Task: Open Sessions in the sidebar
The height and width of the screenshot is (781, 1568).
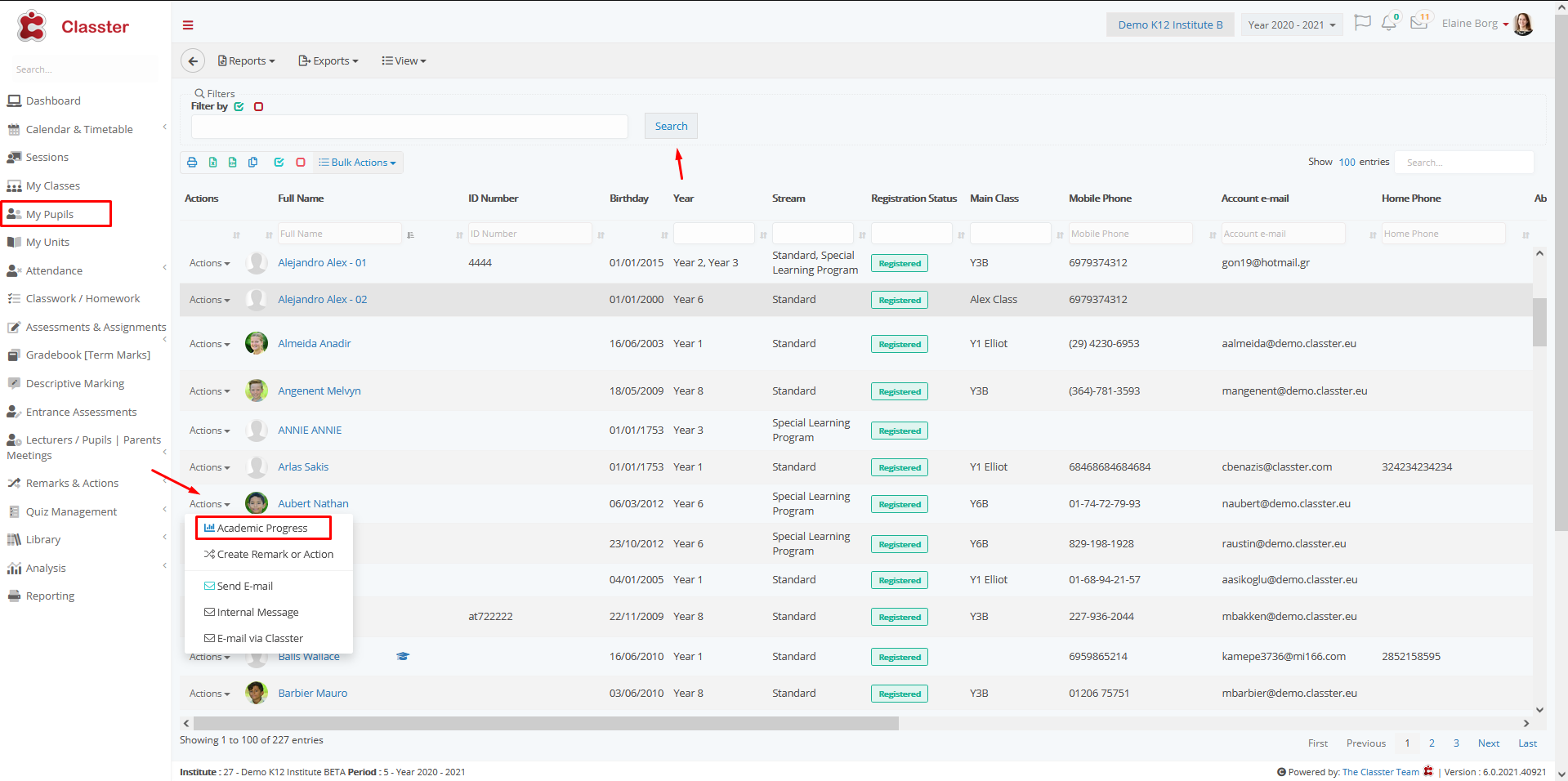Action: [38, 157]
